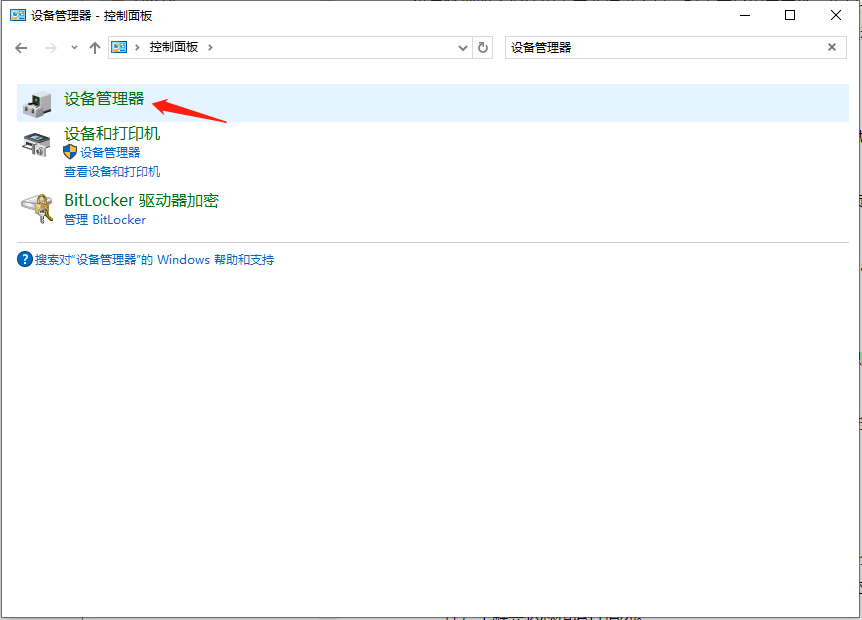Clear the search box with the X icon
Image resolution: width=862 pixels, height=620 pixels.
coord(831,47)
